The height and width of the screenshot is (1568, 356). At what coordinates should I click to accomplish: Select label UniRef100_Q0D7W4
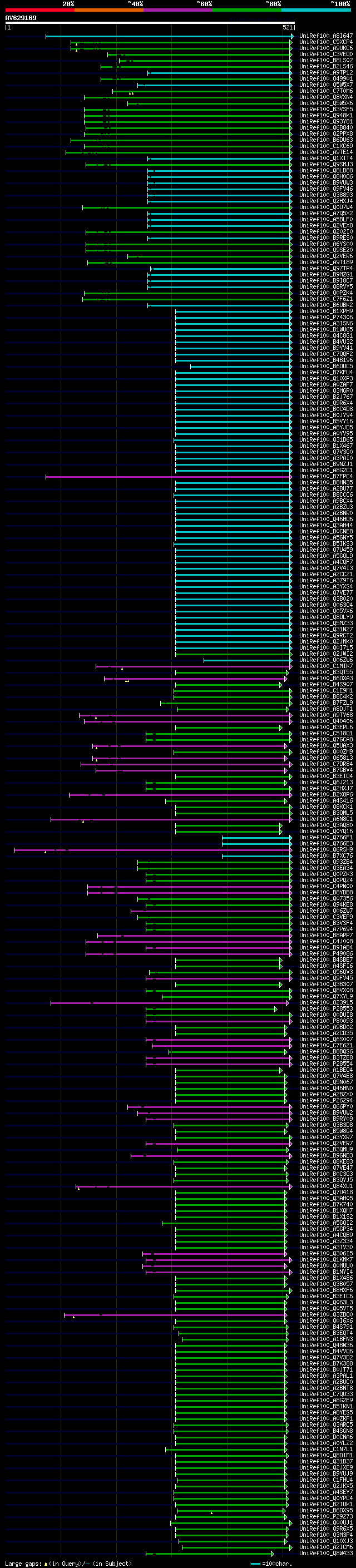coord(325,207)
